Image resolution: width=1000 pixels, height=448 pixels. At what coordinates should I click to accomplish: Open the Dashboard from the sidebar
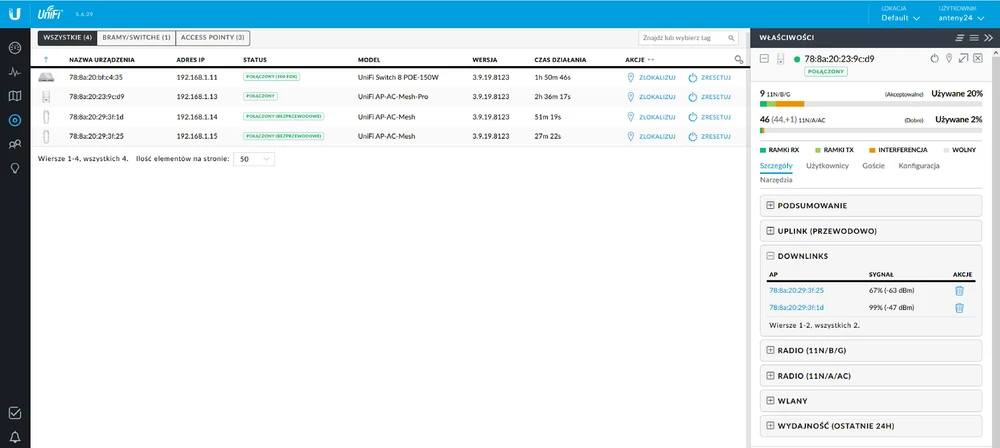click(x=14, y=47)
